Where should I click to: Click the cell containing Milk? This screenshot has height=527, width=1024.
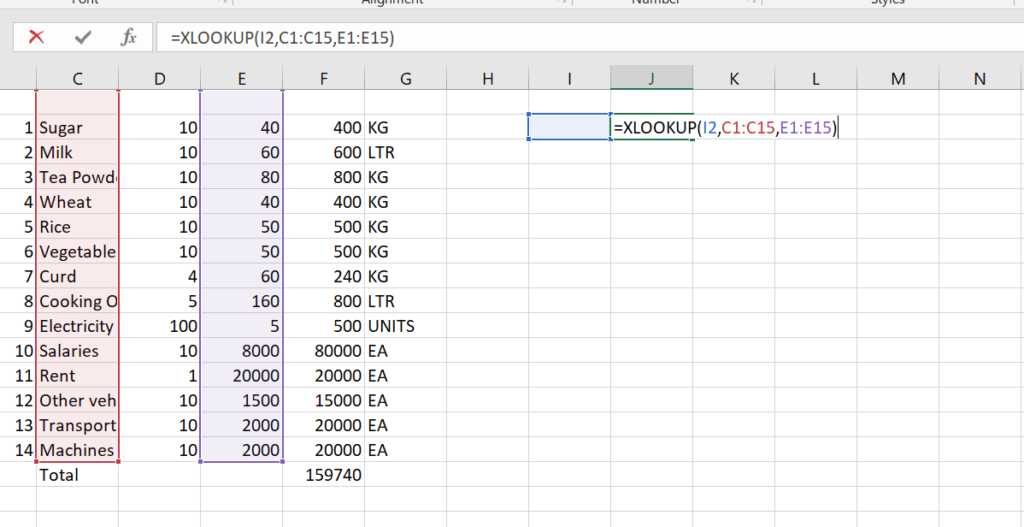pyautogui.click(x=78, y=152)
